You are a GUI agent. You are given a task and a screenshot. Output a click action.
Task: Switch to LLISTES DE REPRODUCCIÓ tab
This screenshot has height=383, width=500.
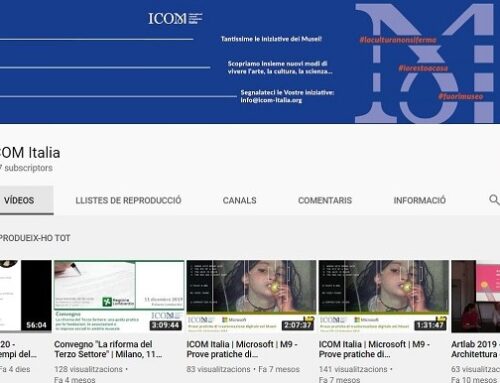coord(128,200)
